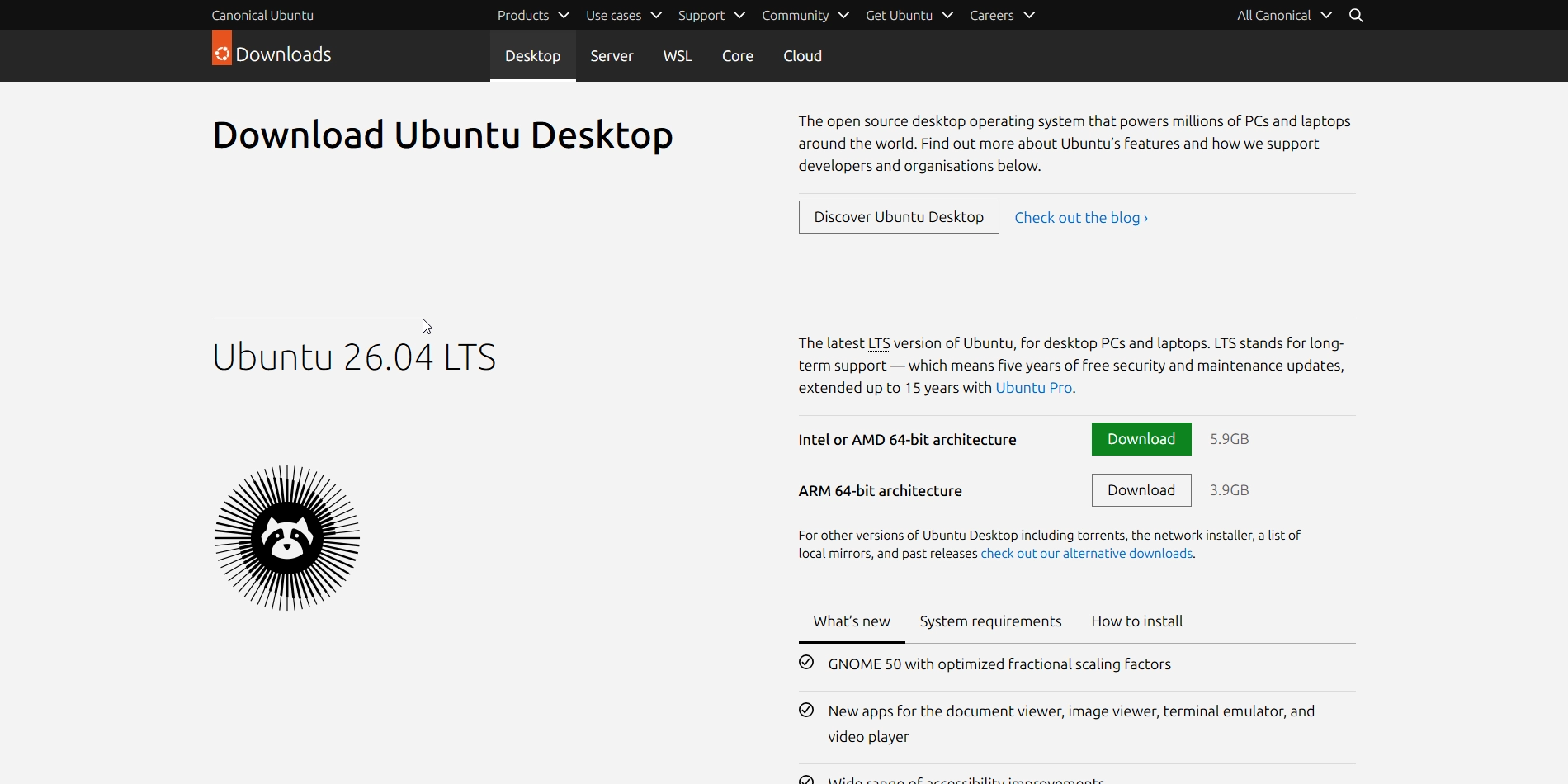The height and width of the screenshot is (784, 1568).
Task: Click the search magnifier icon
Action: click(1356, 15)
